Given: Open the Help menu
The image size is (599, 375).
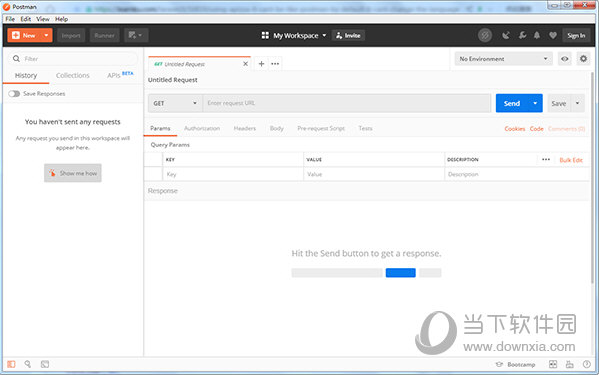Looking at the screenshot, I should click(x=61, y=19).
